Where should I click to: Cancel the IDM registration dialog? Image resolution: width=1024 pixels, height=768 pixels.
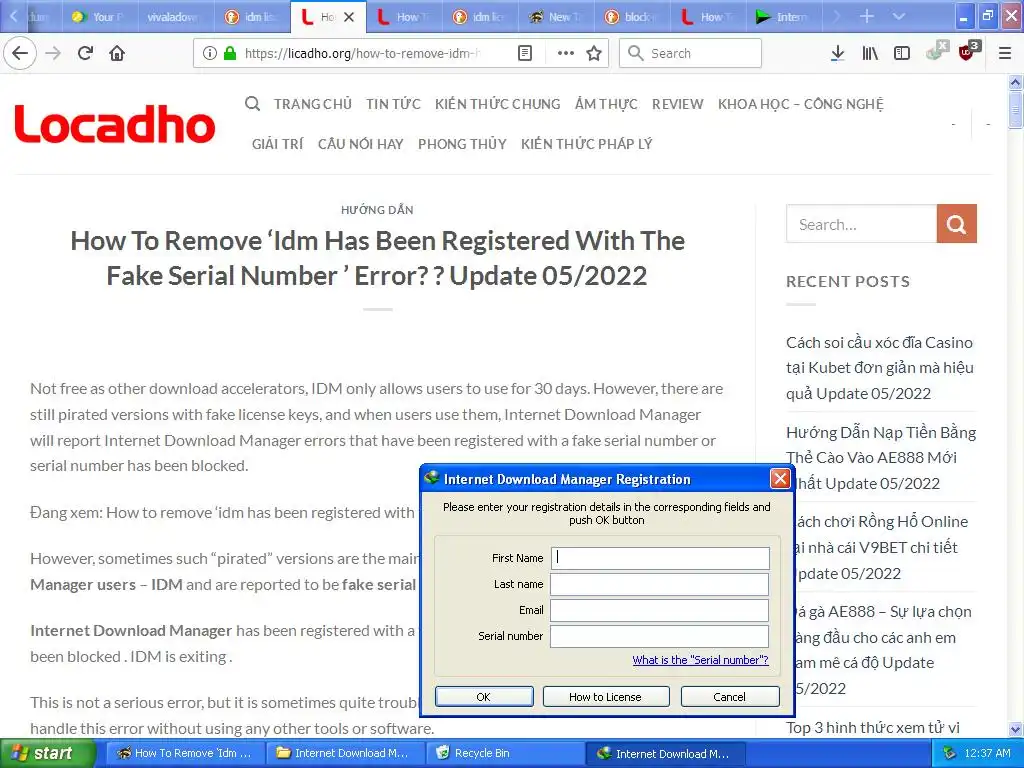tap(729, 697)
